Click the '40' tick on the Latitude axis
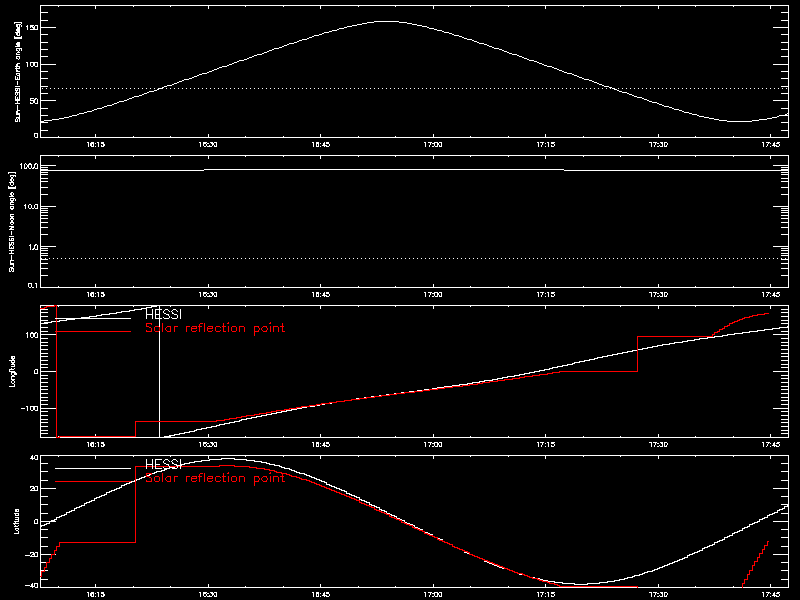Viewport: 800px width, 600px height. point(34,458)
